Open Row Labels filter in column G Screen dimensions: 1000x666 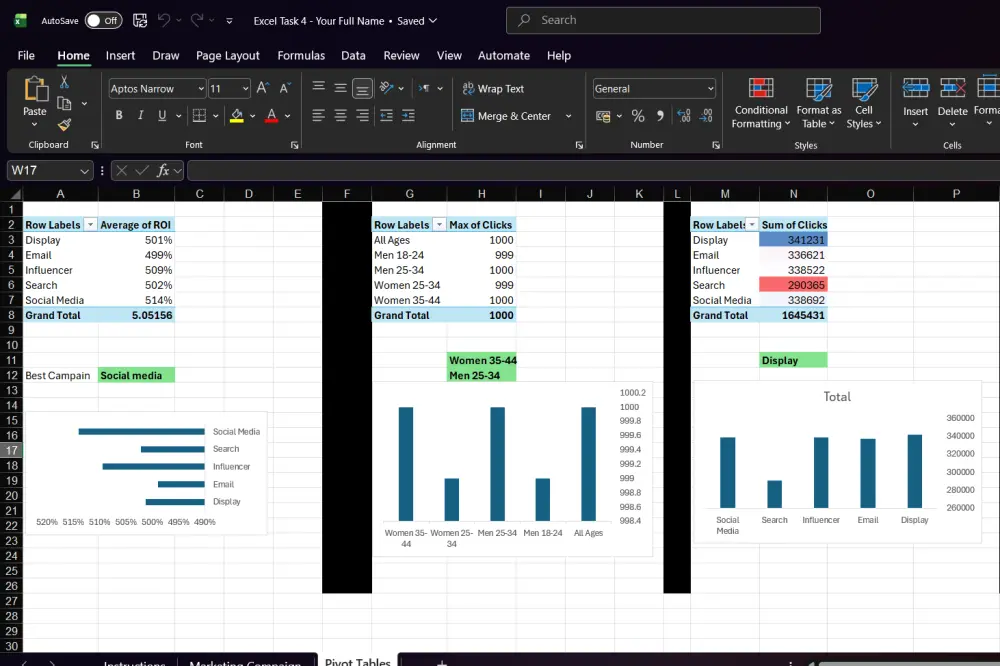pyautogui.click(x=439, y=225)
